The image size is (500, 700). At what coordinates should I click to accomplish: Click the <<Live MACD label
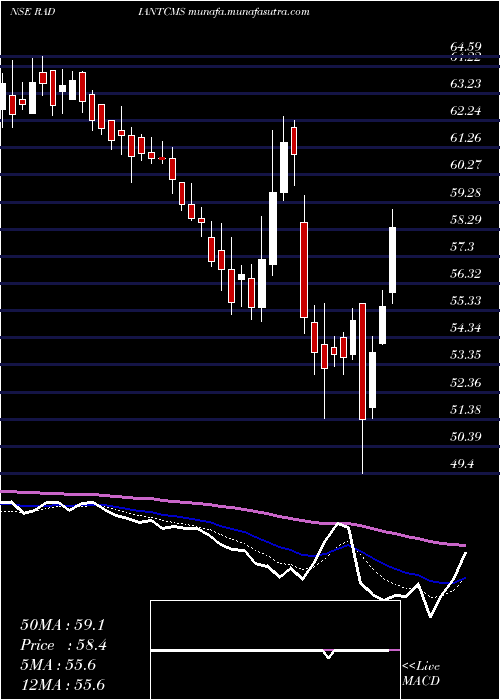click(x=421, y=674)
